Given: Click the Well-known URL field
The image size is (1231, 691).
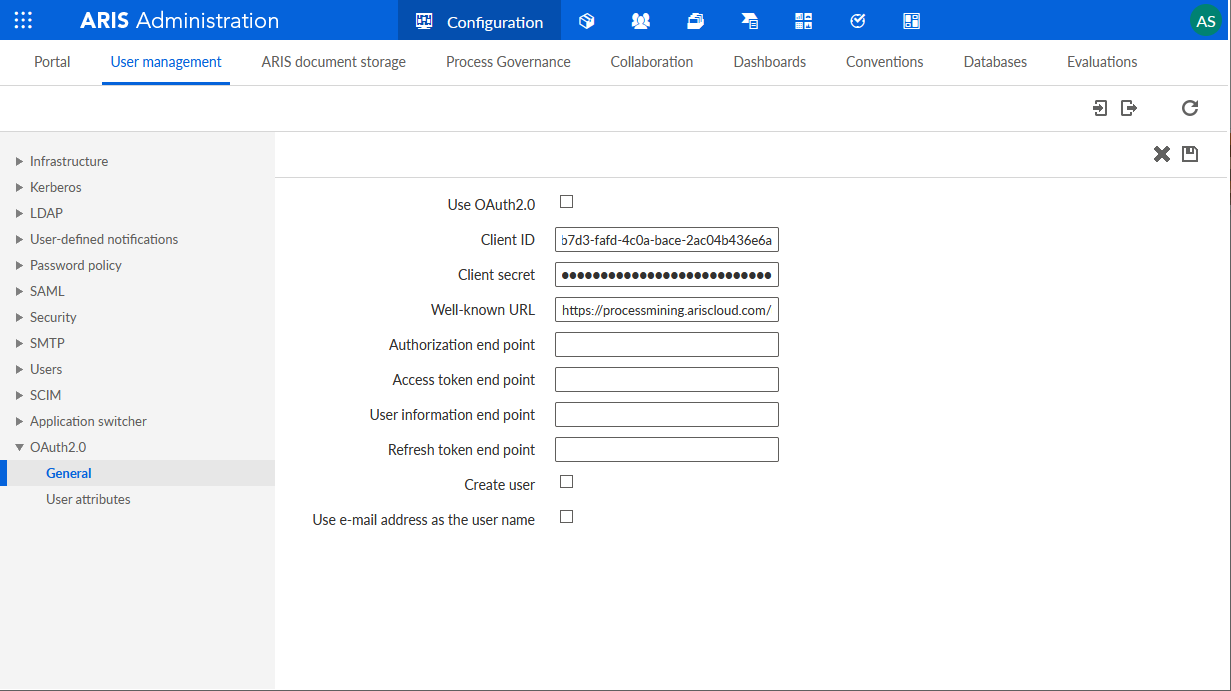Looking at the screenshot, I should coord(667,310).
